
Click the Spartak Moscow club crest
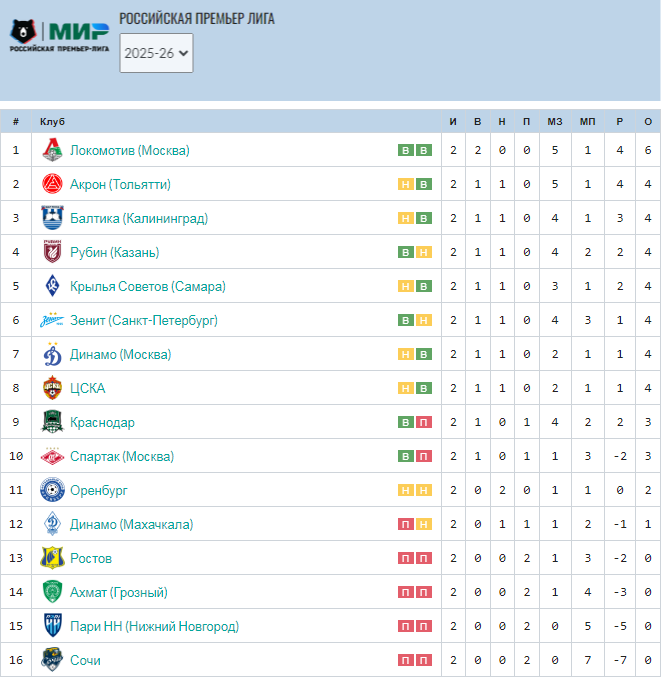point(52,456)
